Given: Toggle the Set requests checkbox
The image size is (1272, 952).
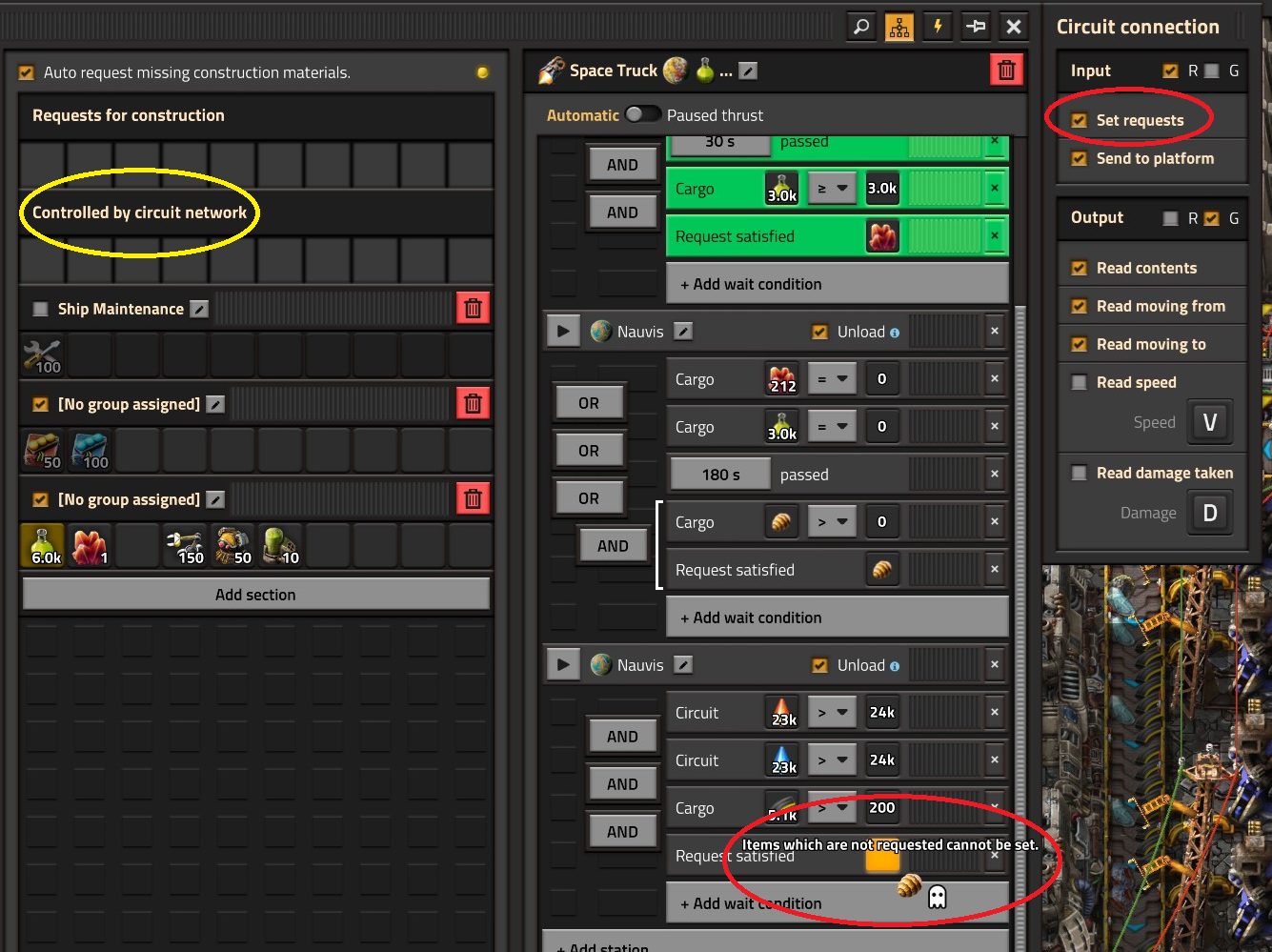Looking at the screenshot, I should click(x=1080, y=120).
